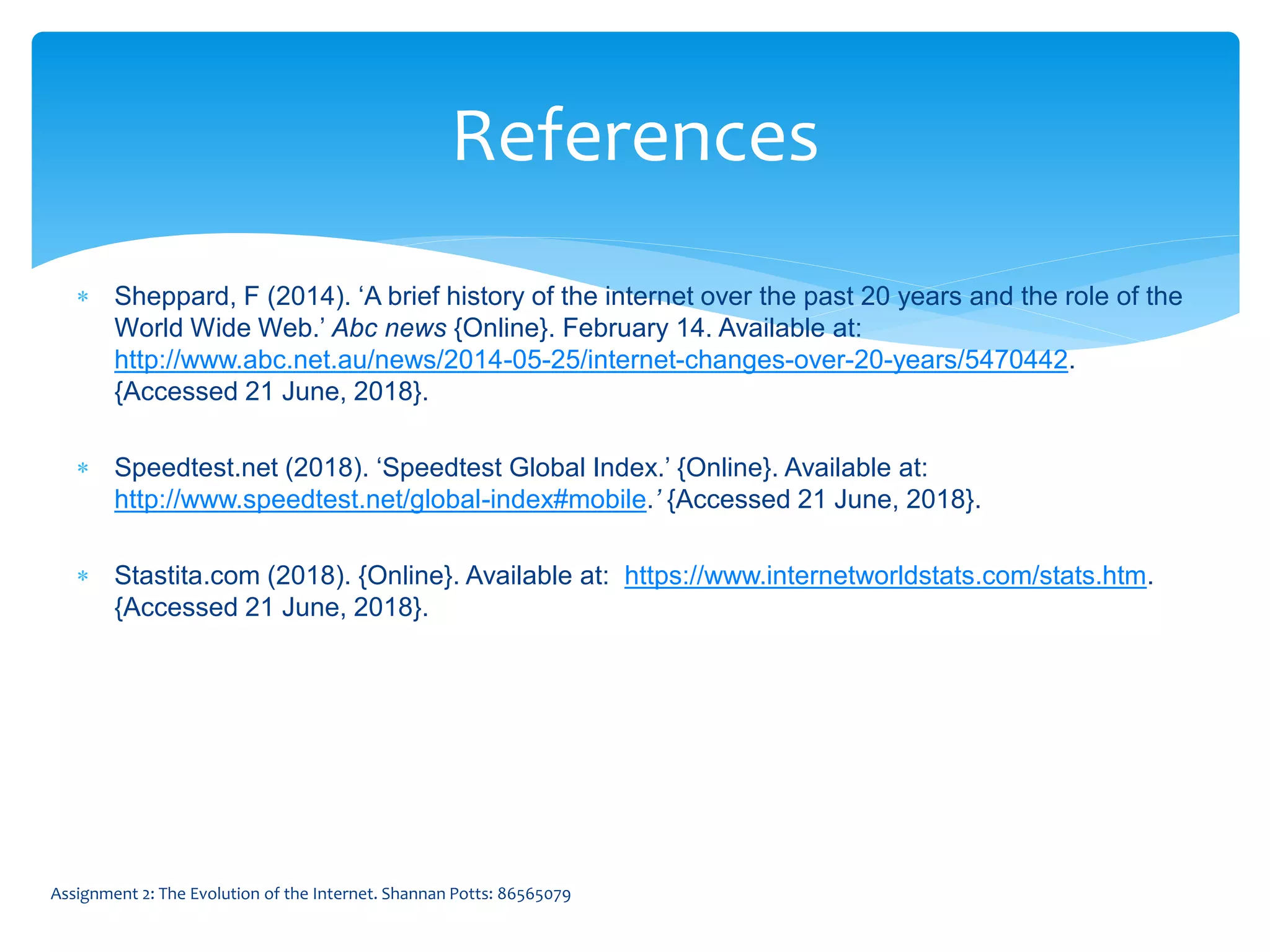Open the internetworldstats.com stats link

[886, 576]
